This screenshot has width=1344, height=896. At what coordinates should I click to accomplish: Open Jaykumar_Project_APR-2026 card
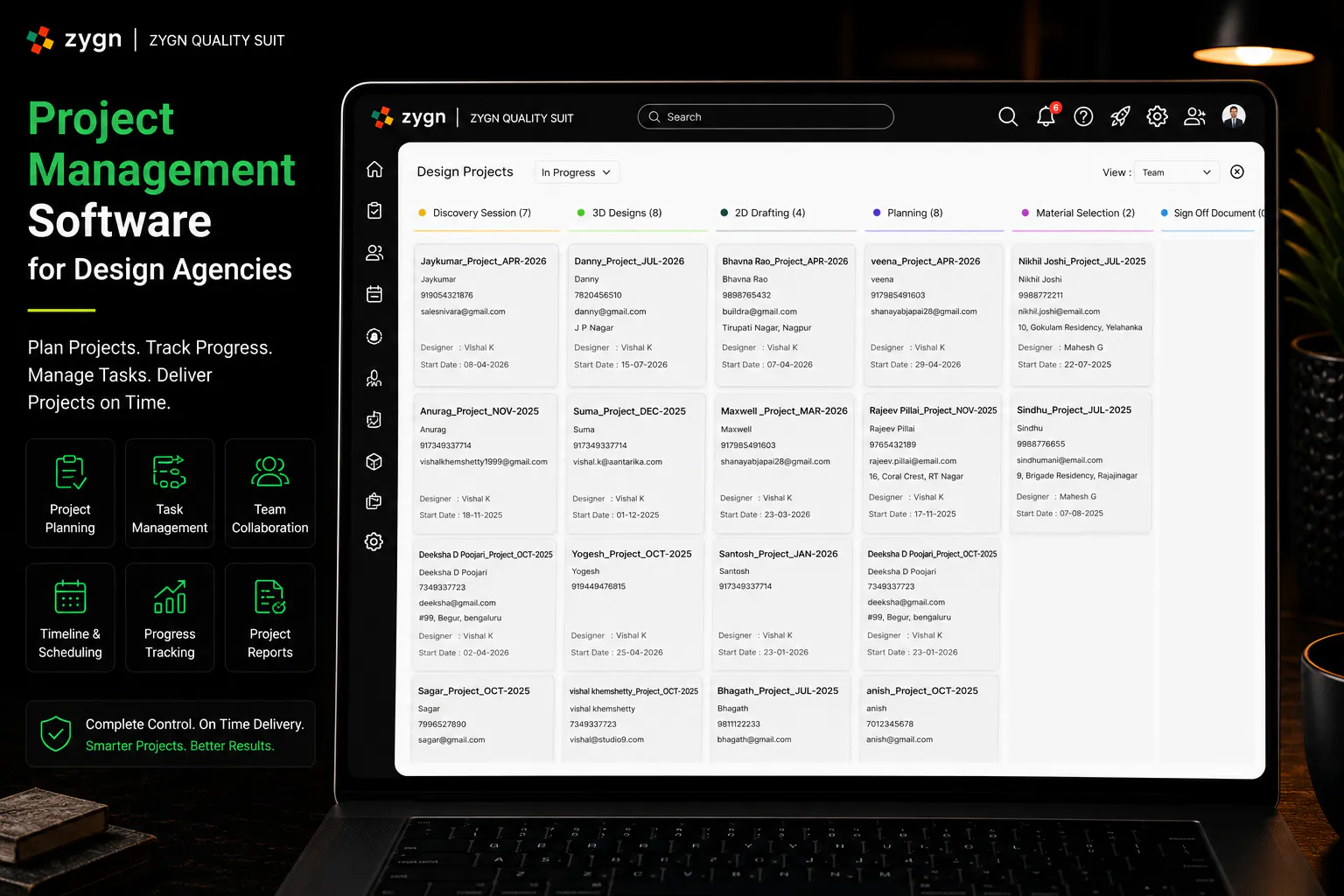click(486, 315)
